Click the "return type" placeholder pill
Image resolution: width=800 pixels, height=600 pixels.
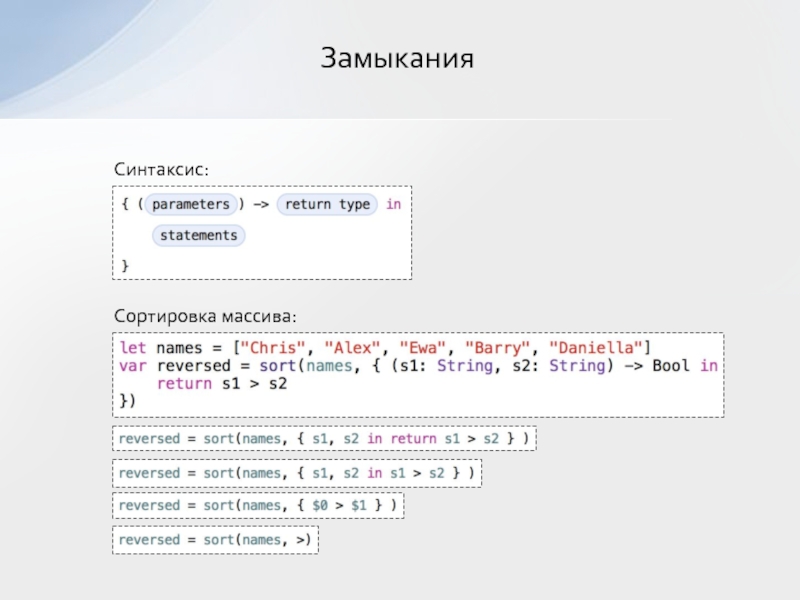(326, 205)
